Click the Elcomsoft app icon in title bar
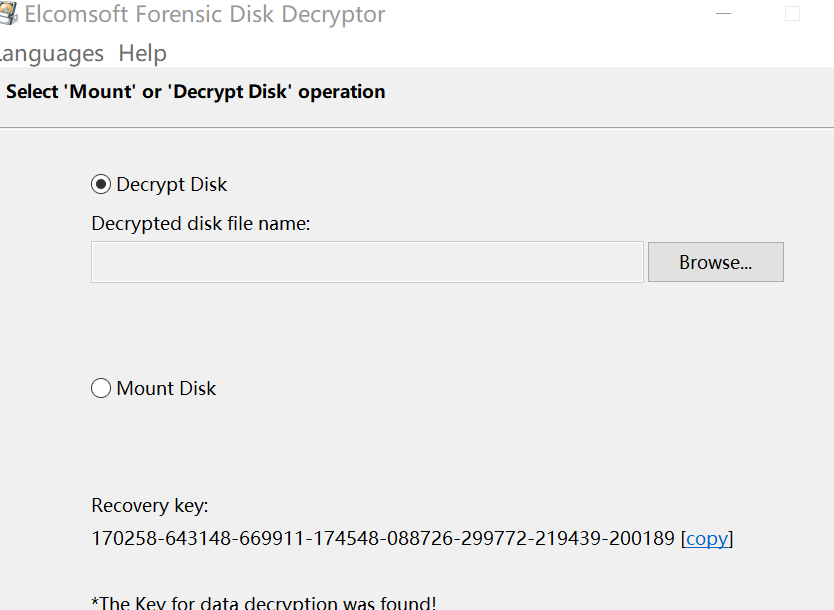 [7, 15]
